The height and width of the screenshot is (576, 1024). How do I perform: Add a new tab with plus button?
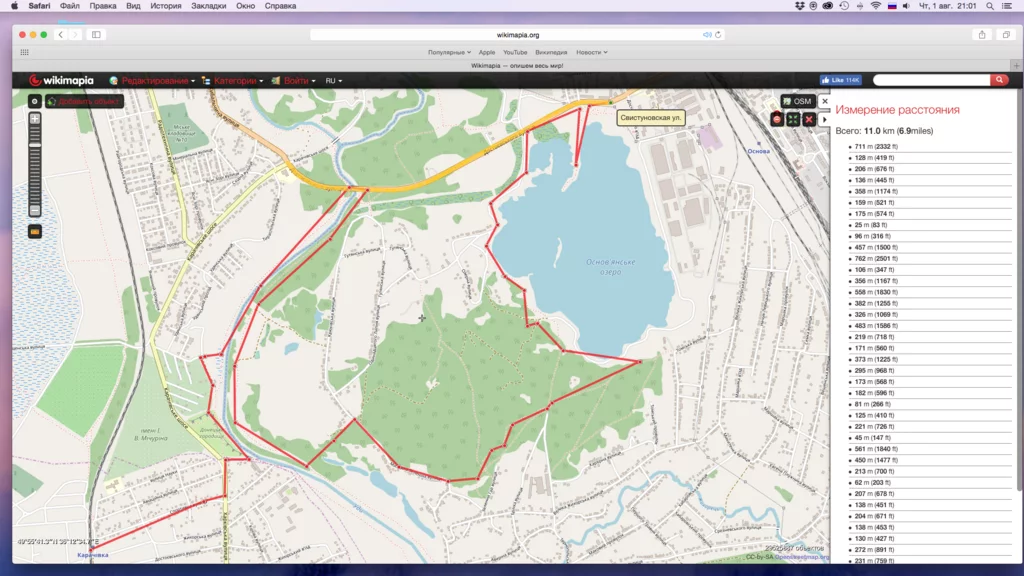tap(1016, 65)
